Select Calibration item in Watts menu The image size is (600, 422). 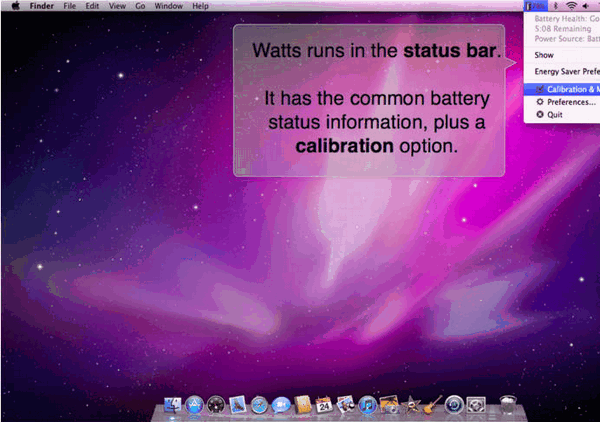(x=562, y=89)
